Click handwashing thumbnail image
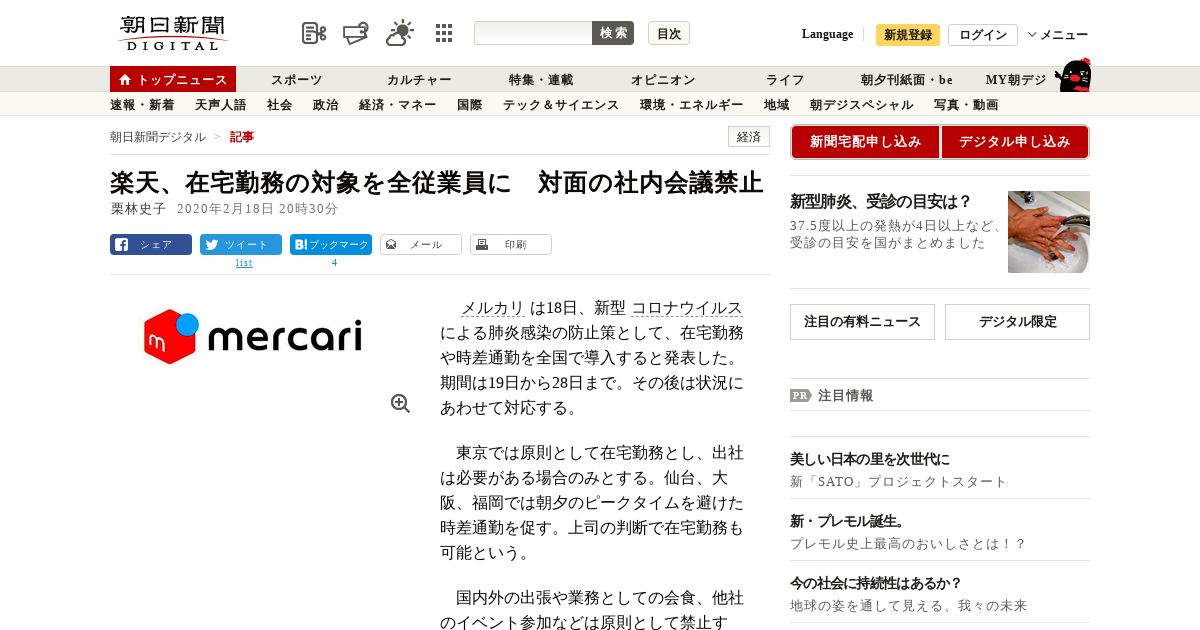Viewport: 1200px width, 630px height. 1049,232
